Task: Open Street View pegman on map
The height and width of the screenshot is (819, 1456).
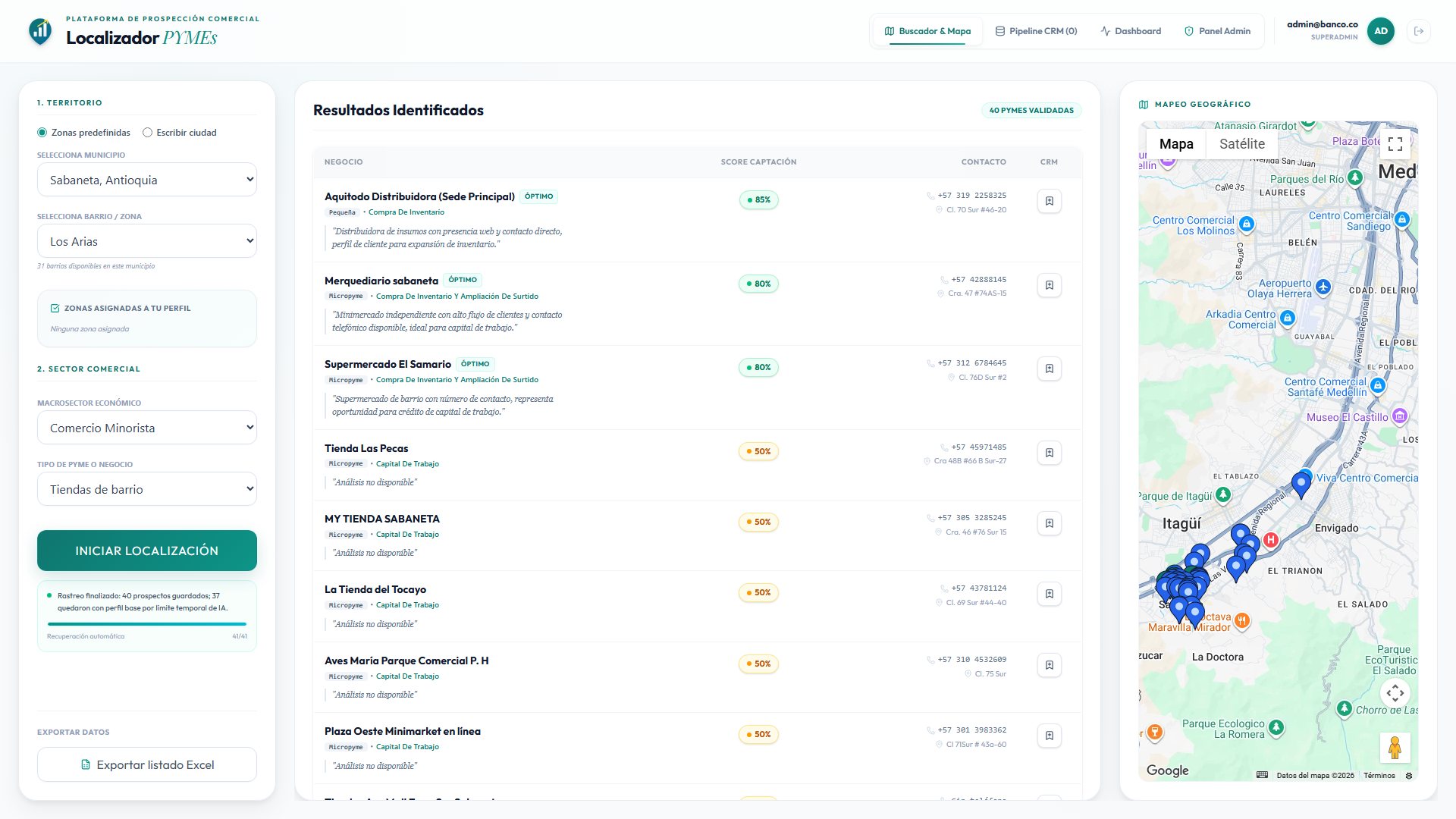Action: click(1395, 748)
